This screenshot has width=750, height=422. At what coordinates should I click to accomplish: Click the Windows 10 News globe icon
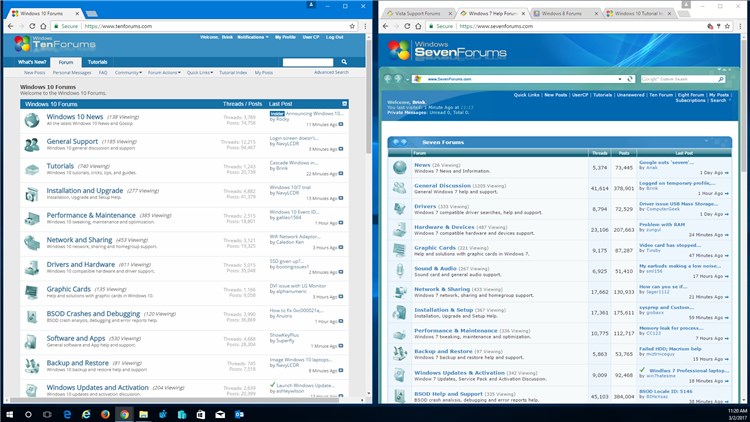32,120
